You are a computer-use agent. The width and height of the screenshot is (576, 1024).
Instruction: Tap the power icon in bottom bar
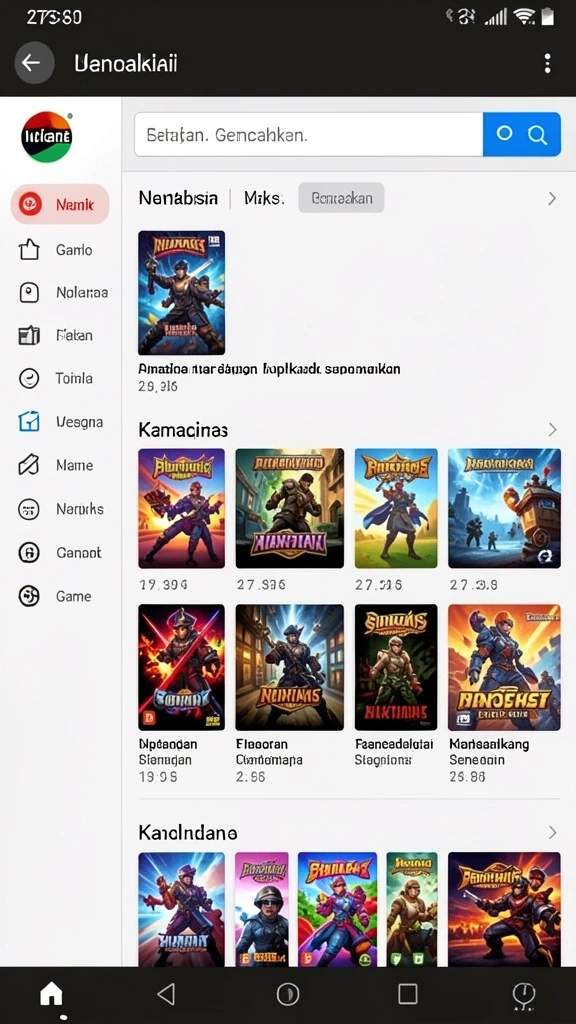524,994
